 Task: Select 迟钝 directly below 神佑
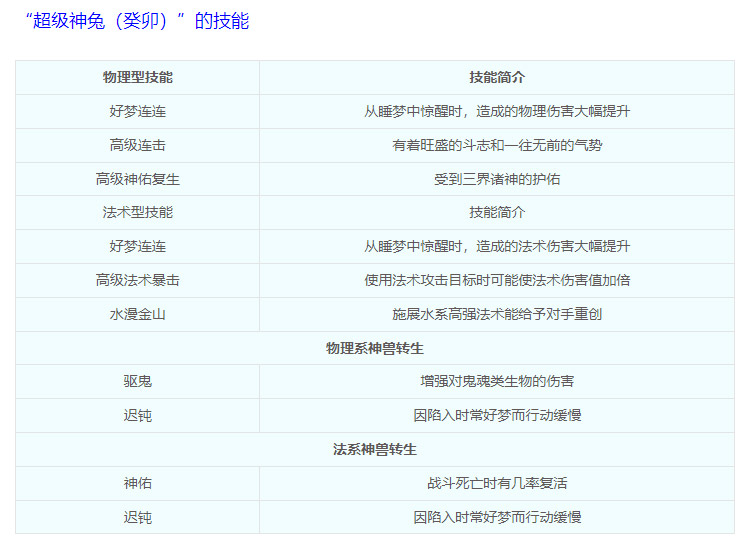pos(138,517)
